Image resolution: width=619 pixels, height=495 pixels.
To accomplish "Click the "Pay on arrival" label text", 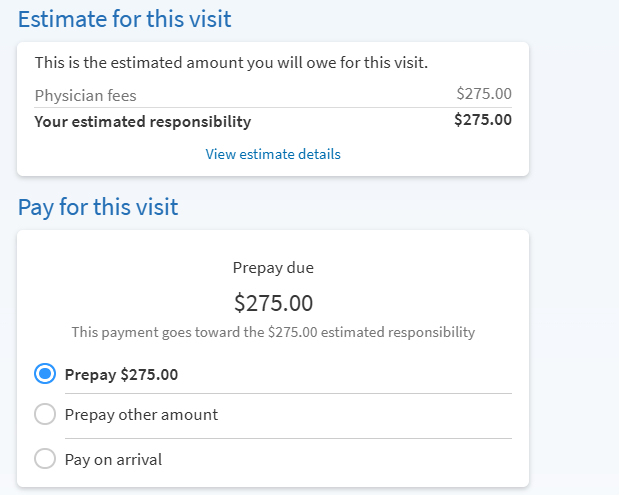I will 113,460.
